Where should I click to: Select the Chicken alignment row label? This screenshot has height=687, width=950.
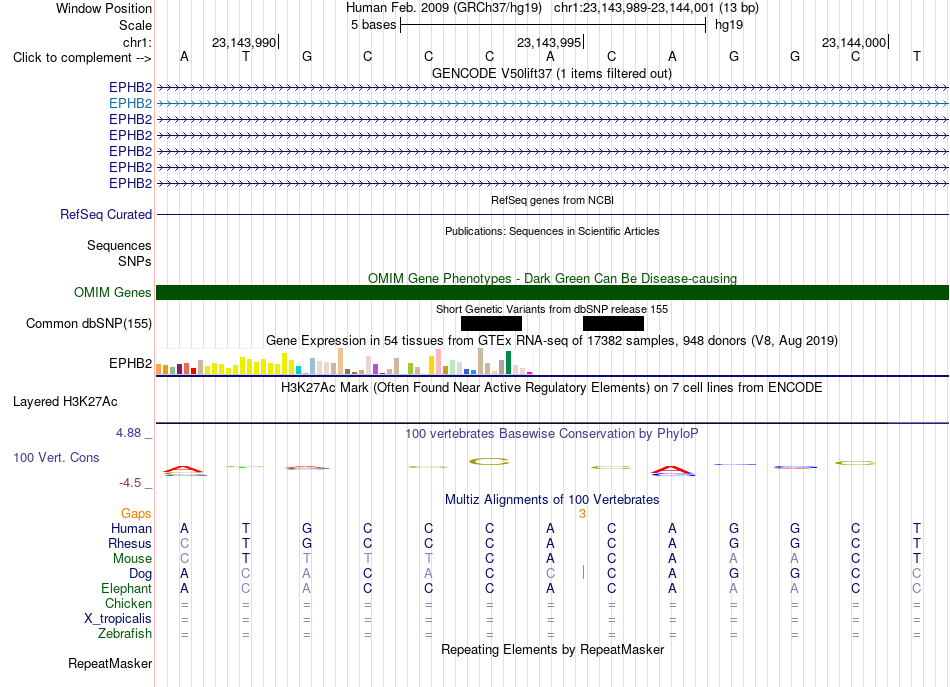pyautogui.click(x=128, y=603)
